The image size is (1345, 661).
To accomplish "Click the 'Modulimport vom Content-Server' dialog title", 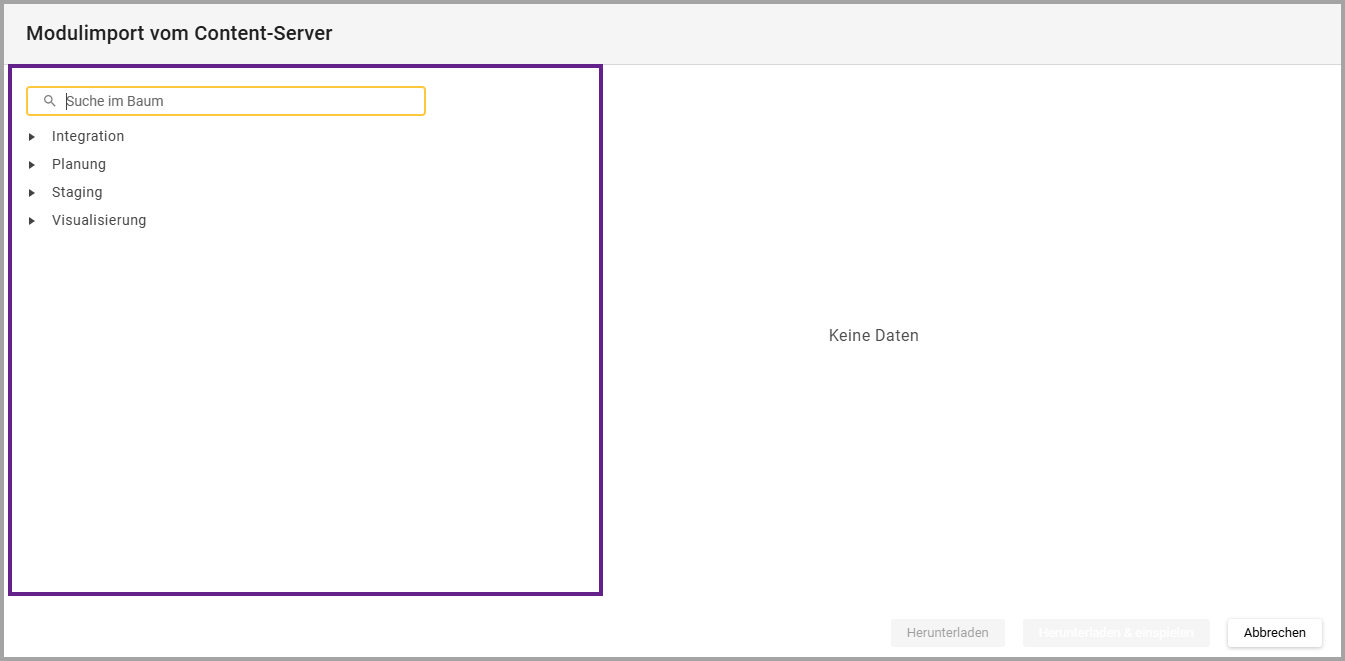I will click(x=179, y=33).
